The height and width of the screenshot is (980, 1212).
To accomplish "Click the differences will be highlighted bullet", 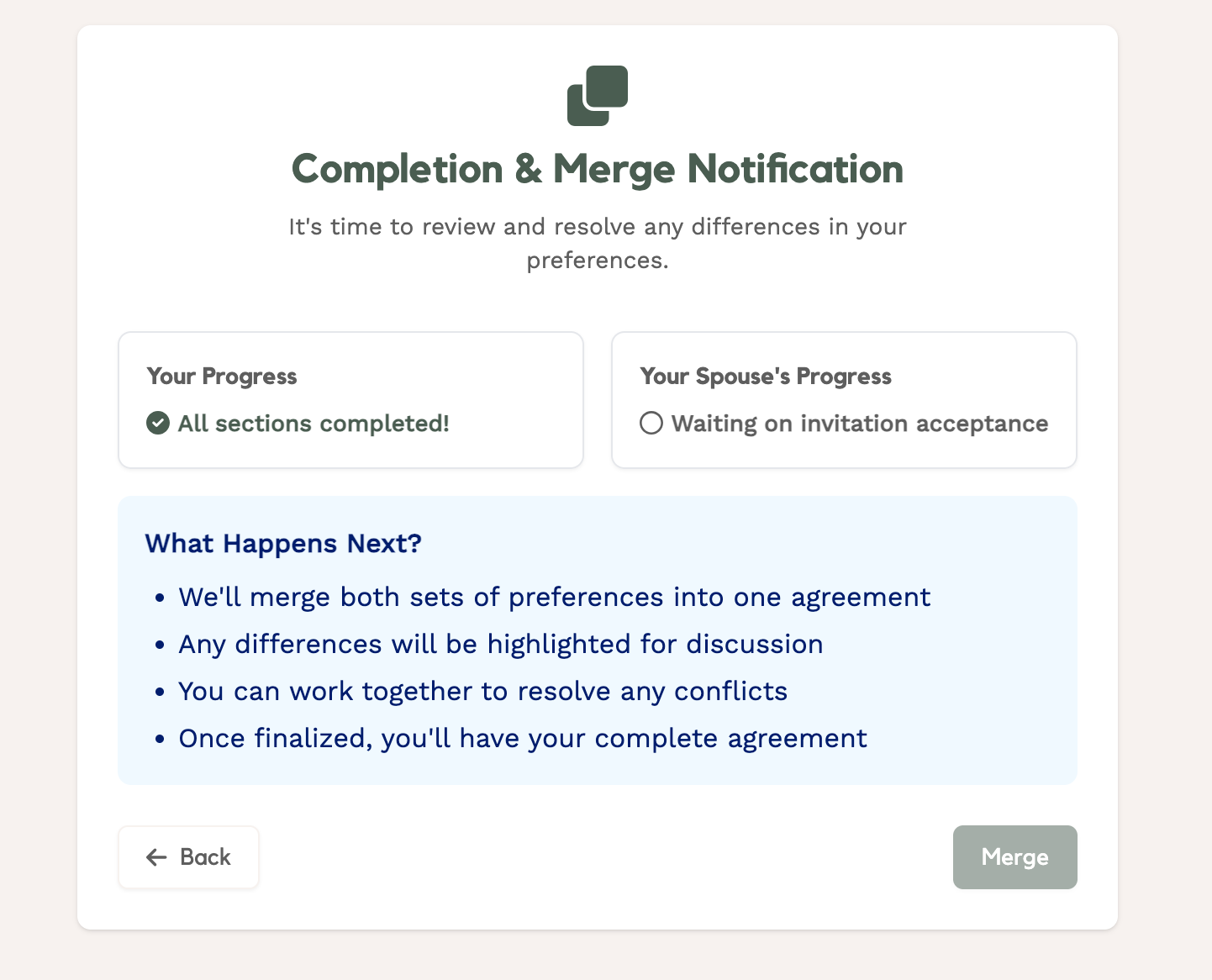I will pyautogui.click(x=501, y=645).
